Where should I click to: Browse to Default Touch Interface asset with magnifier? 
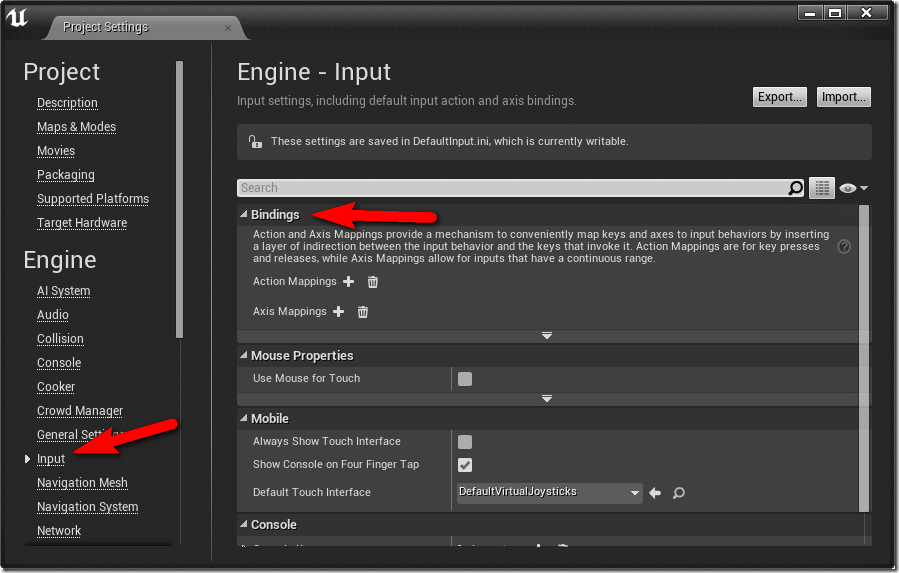[x=678, y=493]
